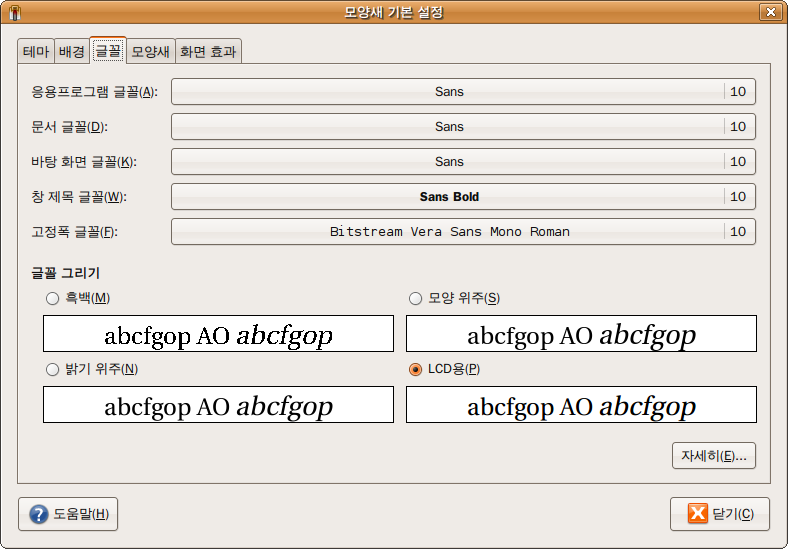Open the 응용프로그램 글꼴 Sans font chooser
The height and width of the screenshot is (549, 788).
click(x=463, y=92)
